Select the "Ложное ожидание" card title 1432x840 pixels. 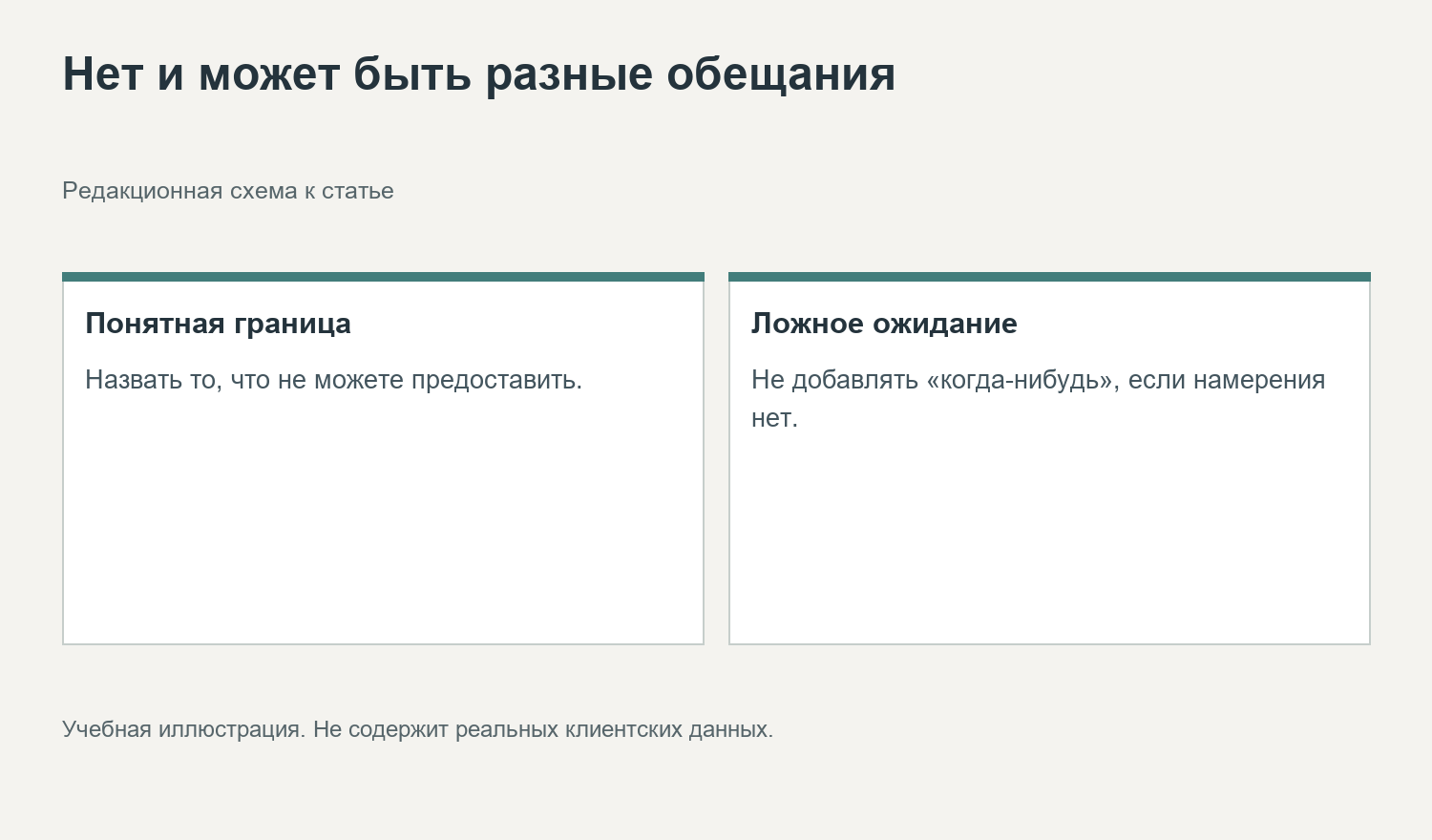pyautogui.click(x=884, y=324)
